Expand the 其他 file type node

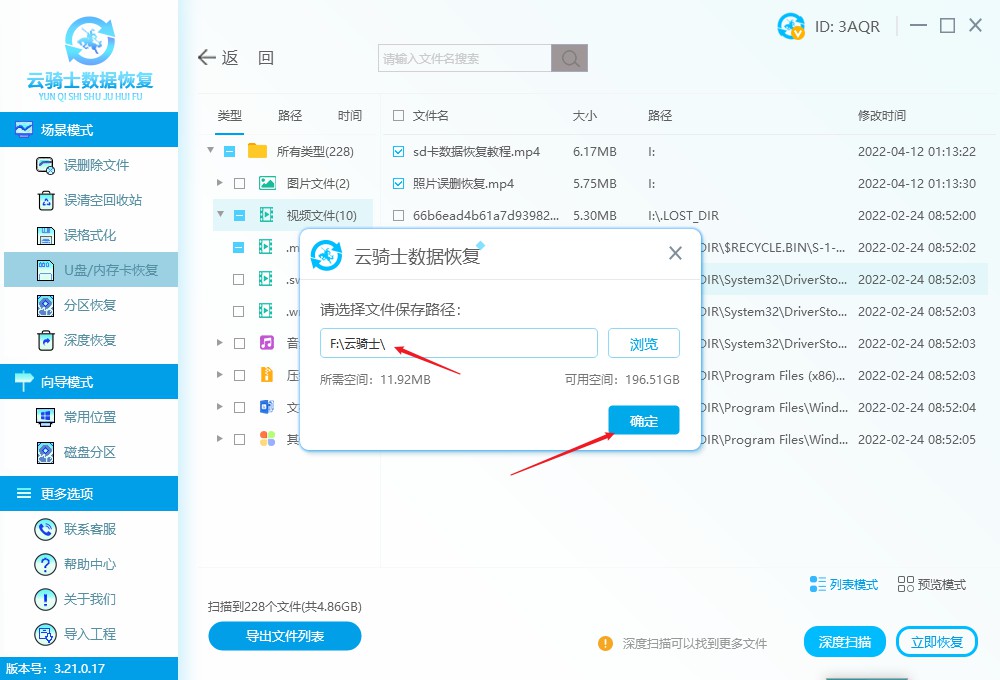tap(220, 437)
